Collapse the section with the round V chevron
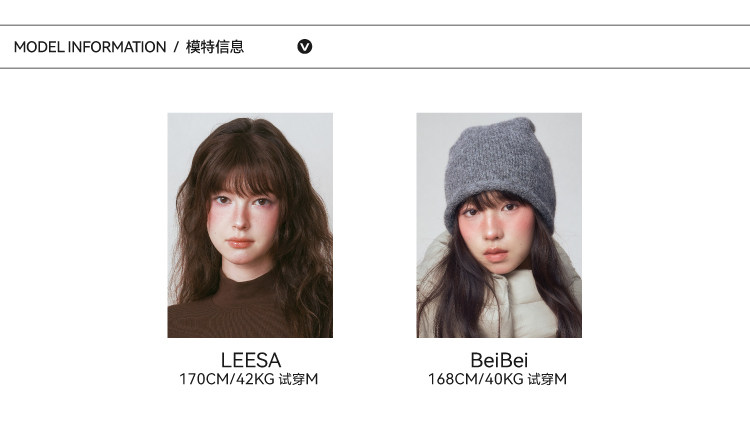Screen dimensions: 750x434 click(x=305, y=46)
